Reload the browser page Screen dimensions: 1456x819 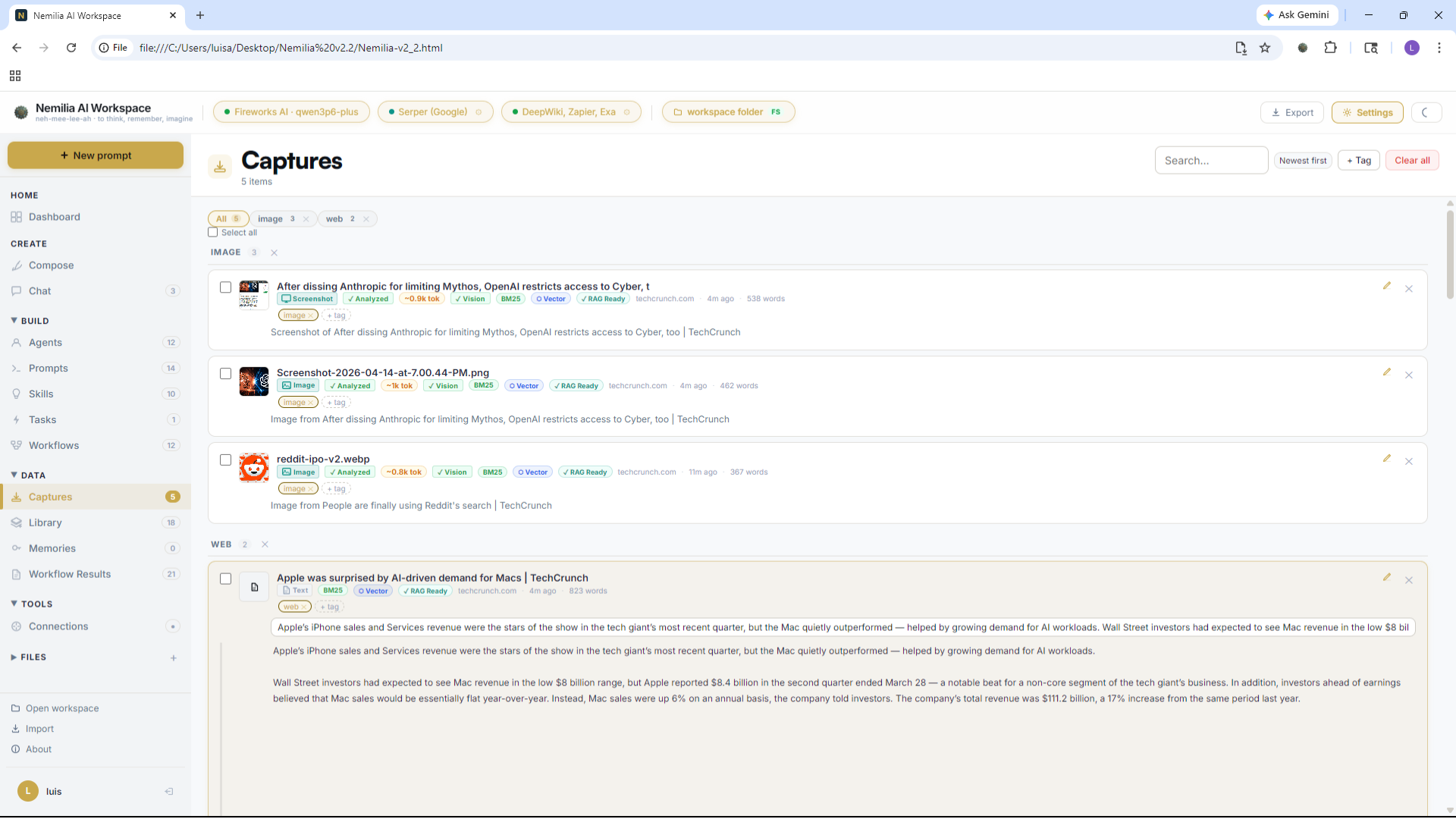click(x=71, y=48)
